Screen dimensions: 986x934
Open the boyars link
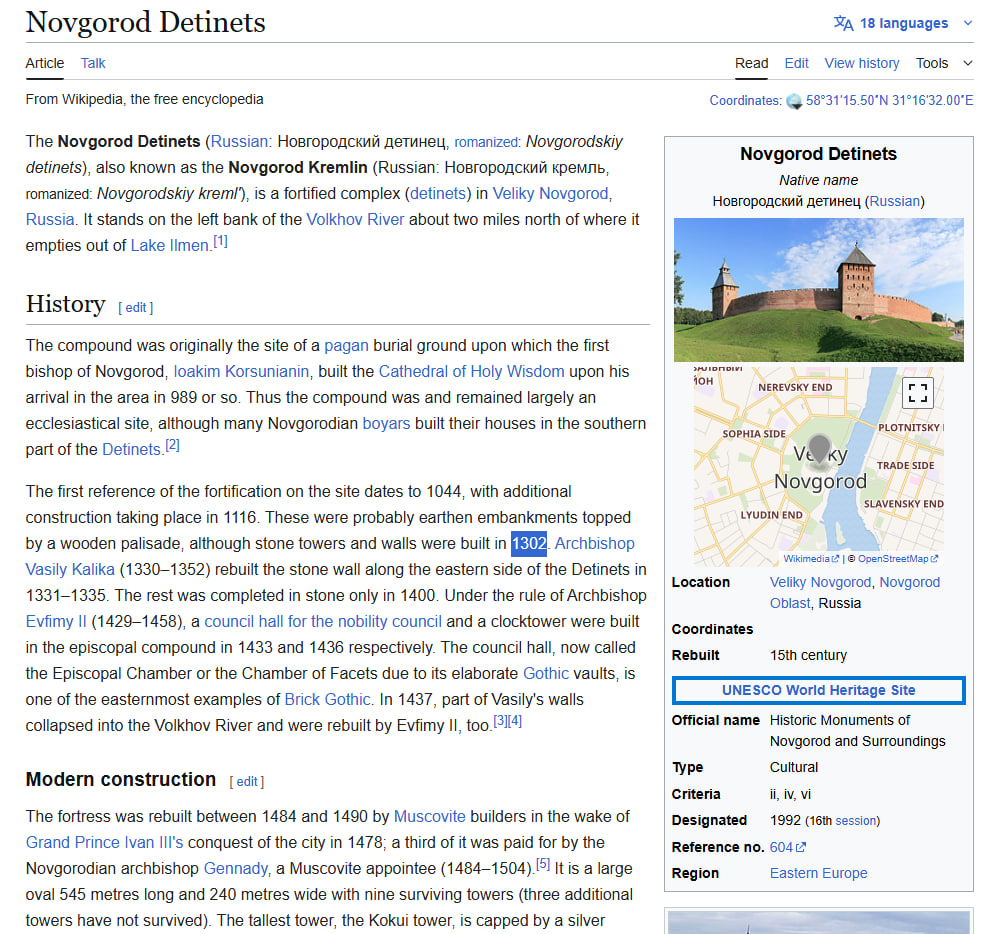(x=386, y=424)
